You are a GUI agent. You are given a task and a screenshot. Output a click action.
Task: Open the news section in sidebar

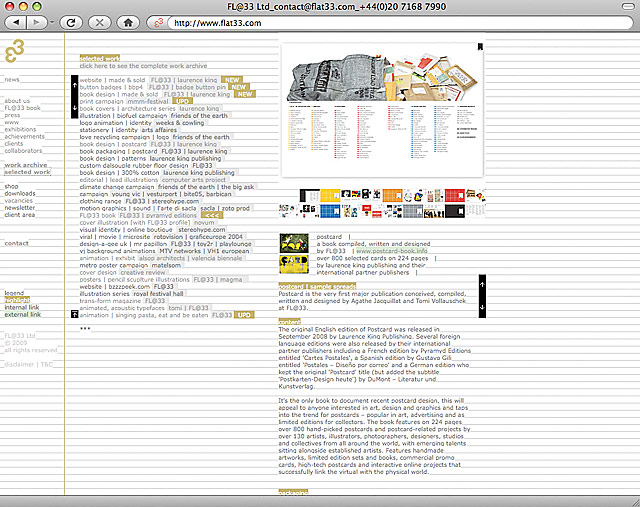12,79
